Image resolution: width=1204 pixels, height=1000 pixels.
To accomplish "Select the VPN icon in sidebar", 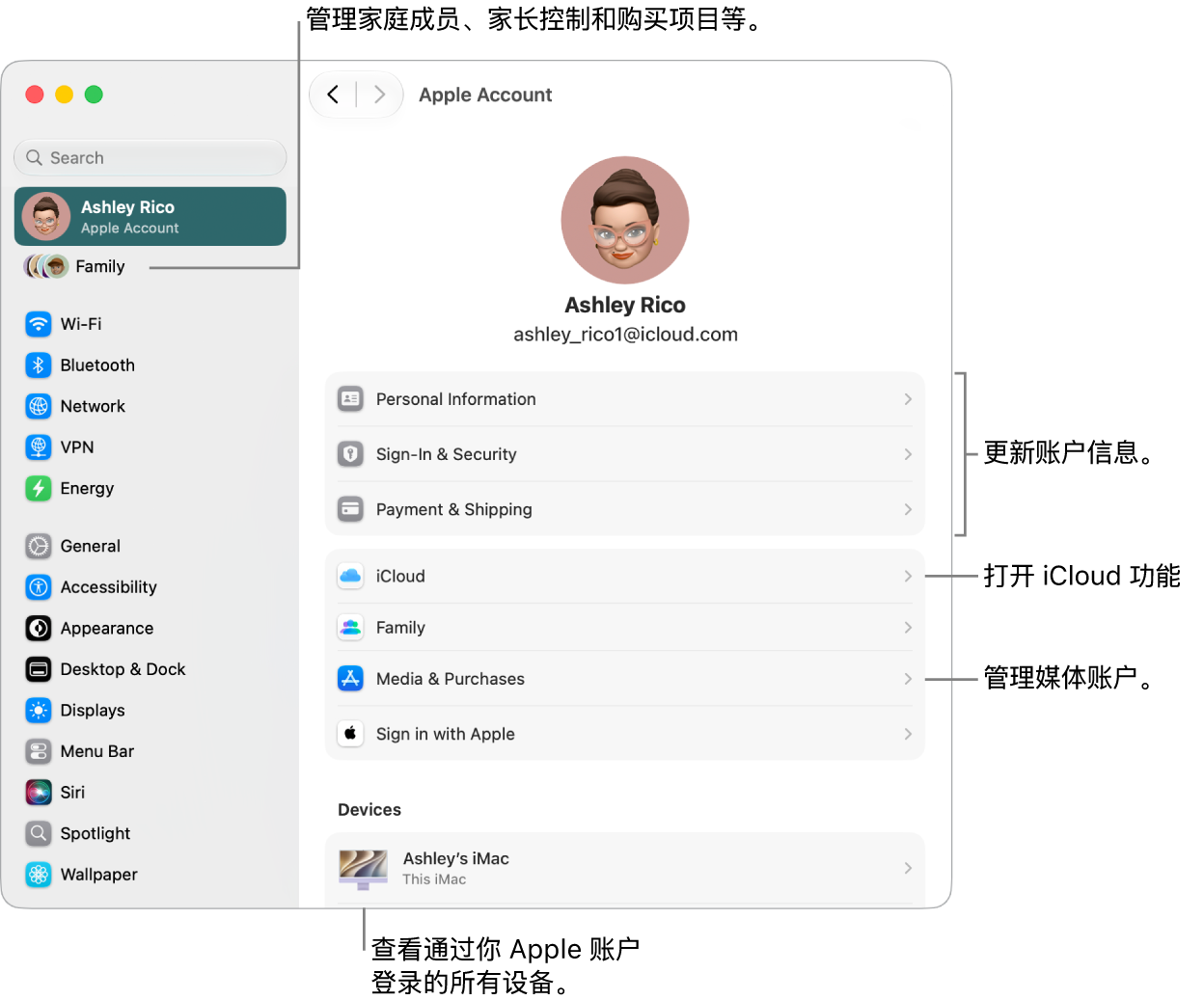I will click(39, 447).
